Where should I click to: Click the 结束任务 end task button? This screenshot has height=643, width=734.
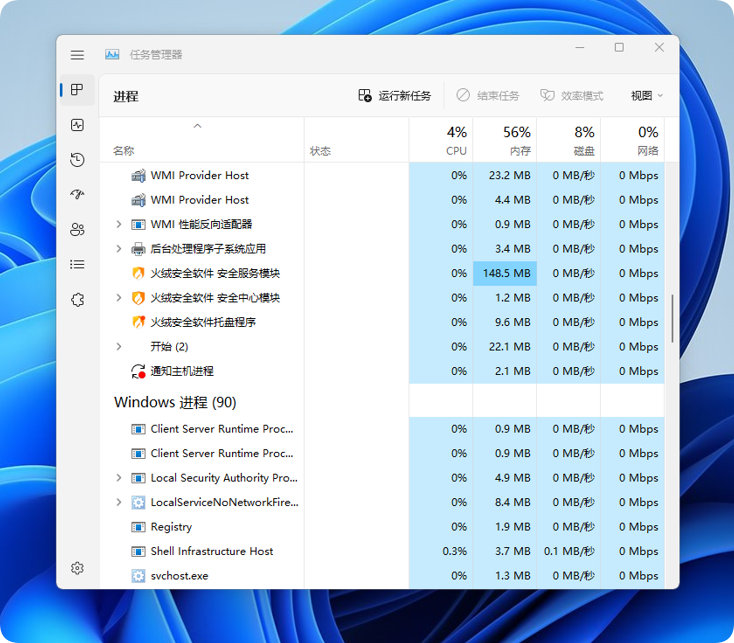coord(487,96)
